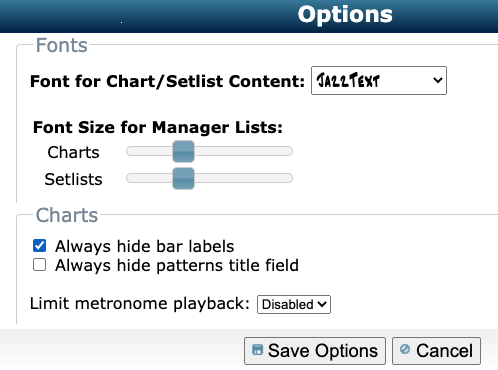Click the Always hide bar labels text
The width and height of the screenshot is (498, 370).
145,246
